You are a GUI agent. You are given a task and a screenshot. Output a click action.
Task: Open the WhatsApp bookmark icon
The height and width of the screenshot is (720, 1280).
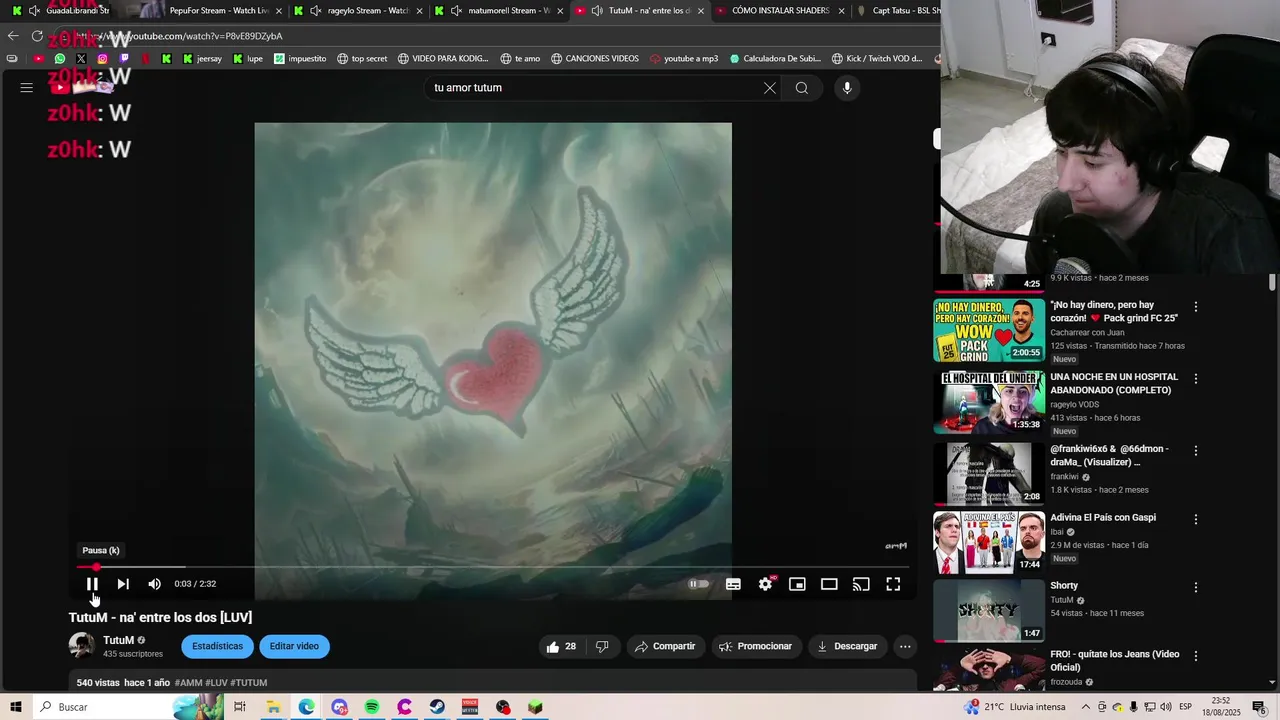[60, 59]
